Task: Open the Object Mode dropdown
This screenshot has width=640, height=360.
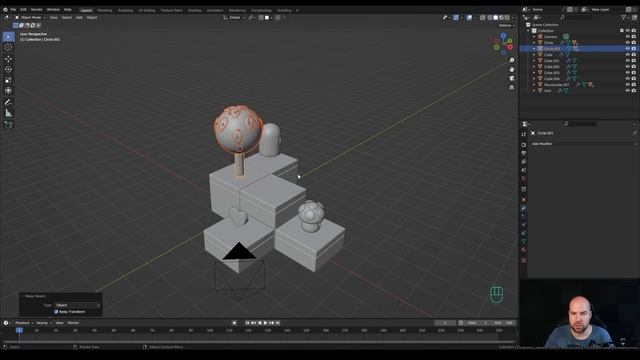Action: (x=30, y=18)
